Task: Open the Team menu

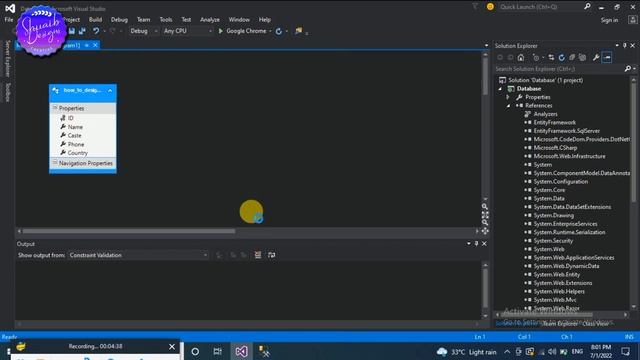Action: 143,20
